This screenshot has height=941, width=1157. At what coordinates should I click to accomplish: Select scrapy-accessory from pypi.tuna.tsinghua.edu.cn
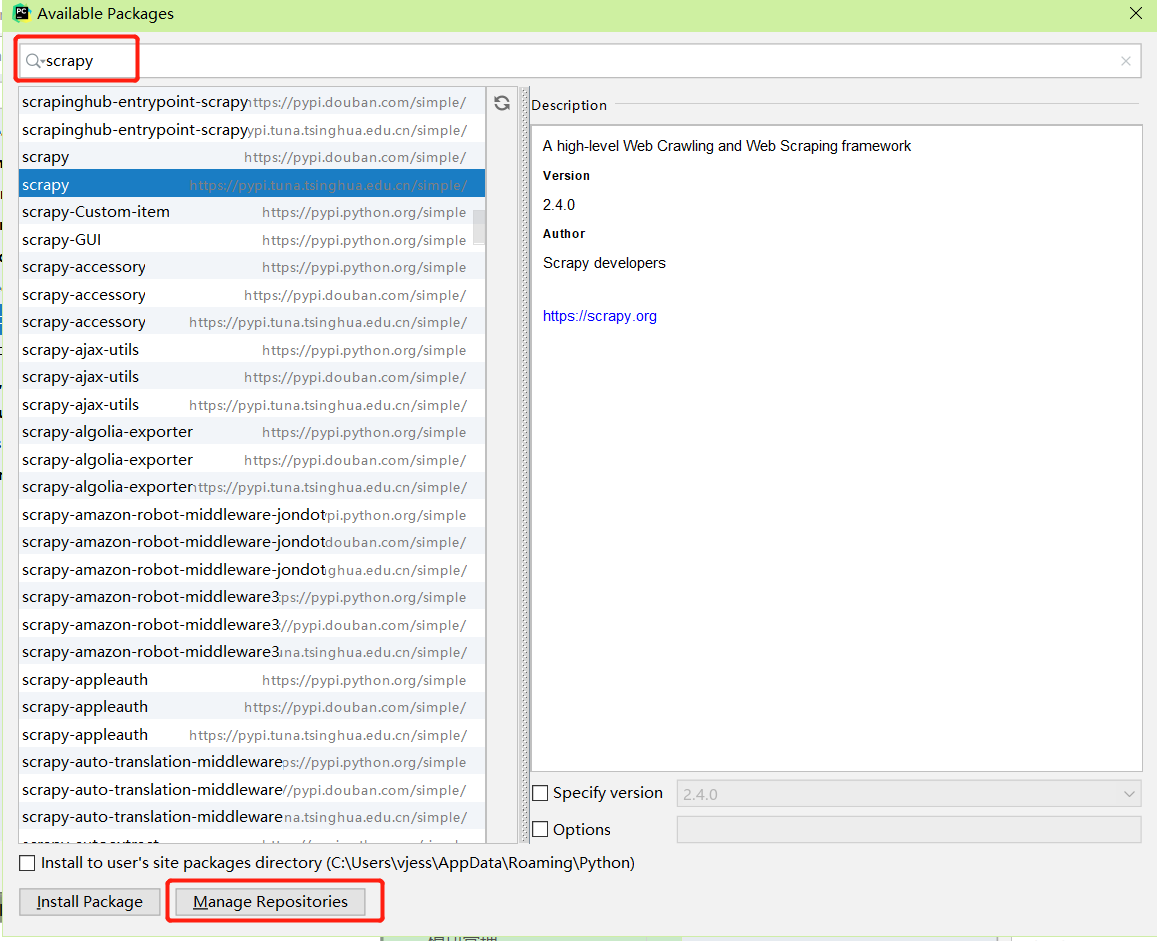pos(252,322)
